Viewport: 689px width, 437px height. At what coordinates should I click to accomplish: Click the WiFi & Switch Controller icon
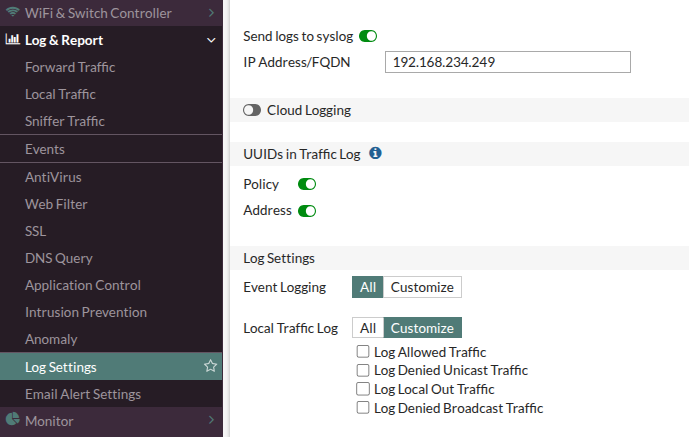(x=13, y=13)
